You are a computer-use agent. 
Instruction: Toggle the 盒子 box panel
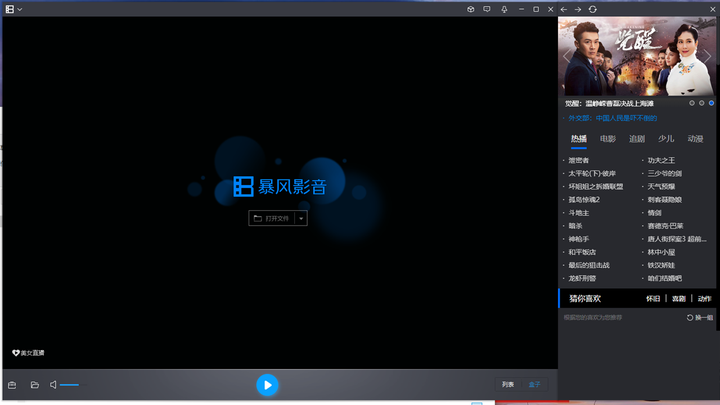click(534, 385)
